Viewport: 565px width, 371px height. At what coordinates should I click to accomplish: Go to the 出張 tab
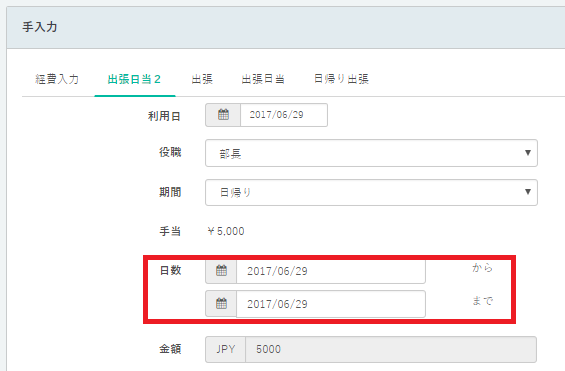coord(202,79)
